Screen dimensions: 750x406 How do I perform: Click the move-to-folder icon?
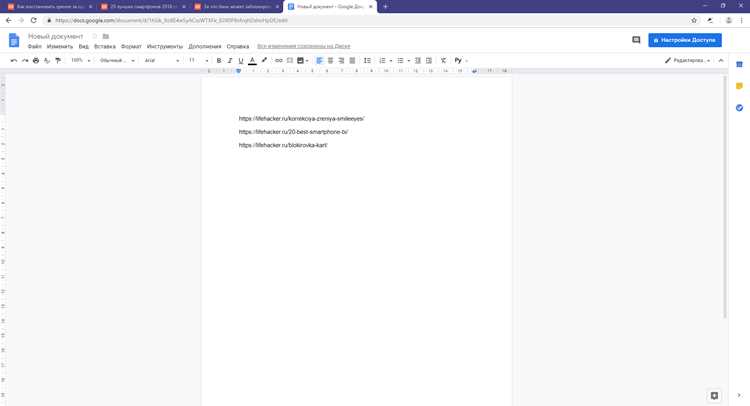tap(106, 36)
